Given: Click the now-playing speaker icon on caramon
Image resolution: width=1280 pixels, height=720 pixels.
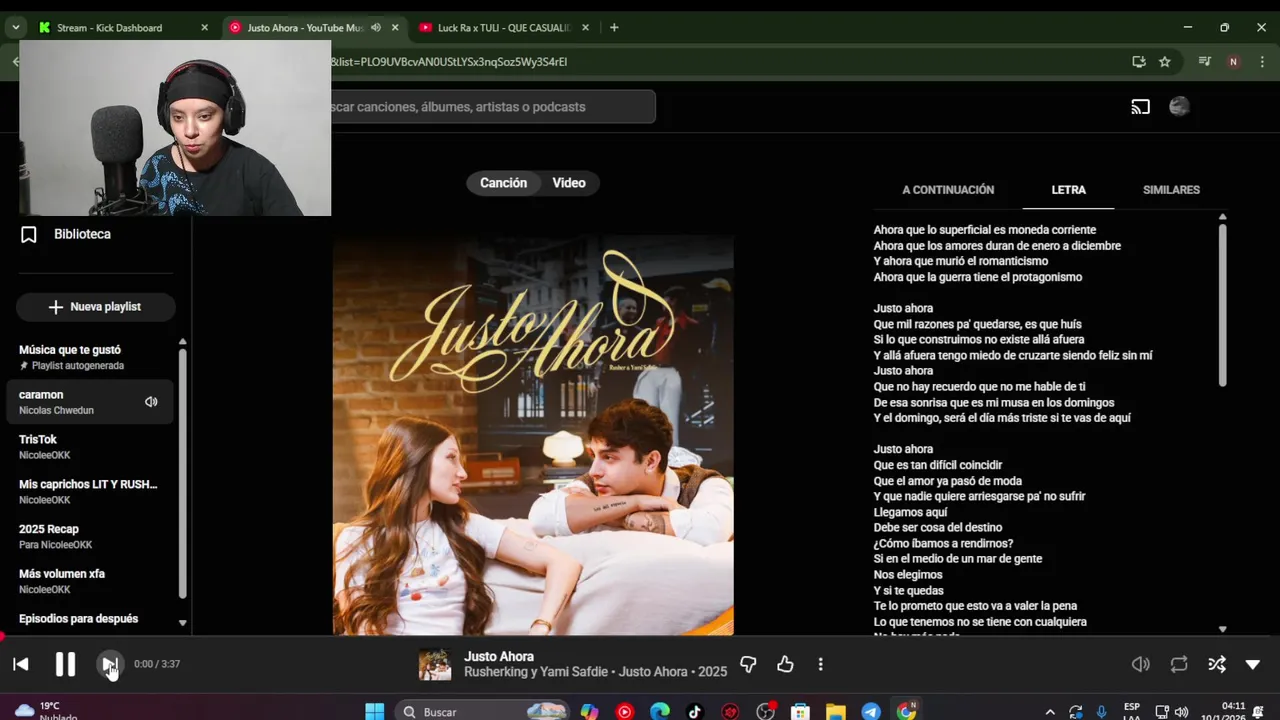Looking at the screenshot, I should pyautogui.click(x=151, y=402).
